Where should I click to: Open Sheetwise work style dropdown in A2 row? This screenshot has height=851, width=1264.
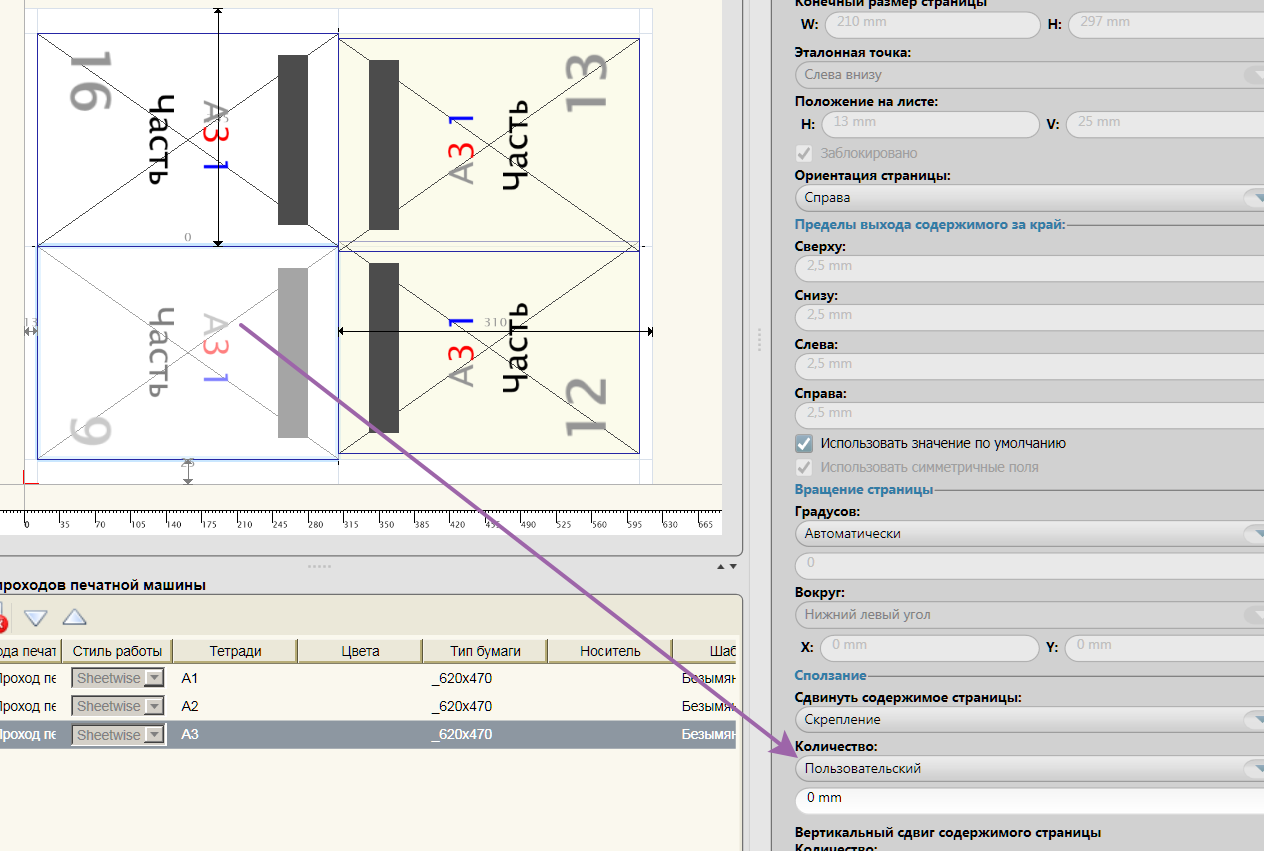tap(154, 707)
